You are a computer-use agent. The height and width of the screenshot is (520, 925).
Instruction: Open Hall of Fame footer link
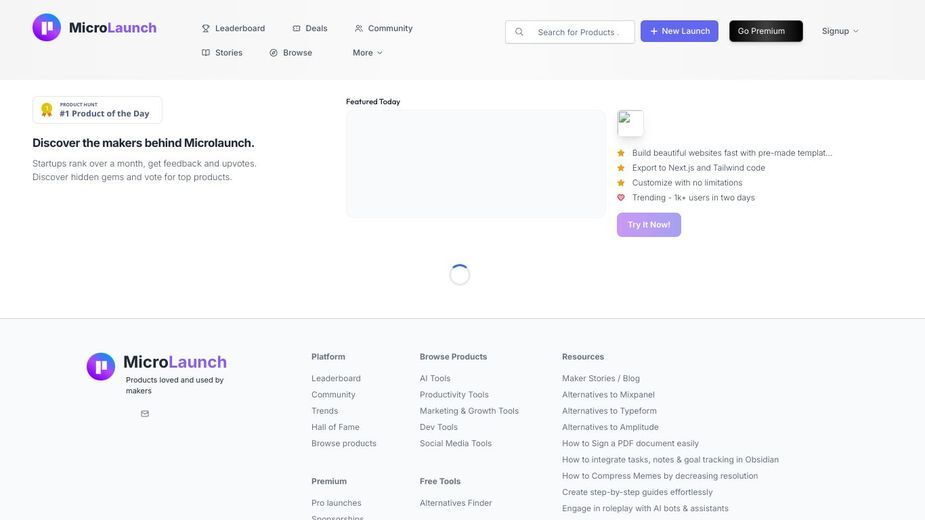pyautogui.click(x=335, y=427)
